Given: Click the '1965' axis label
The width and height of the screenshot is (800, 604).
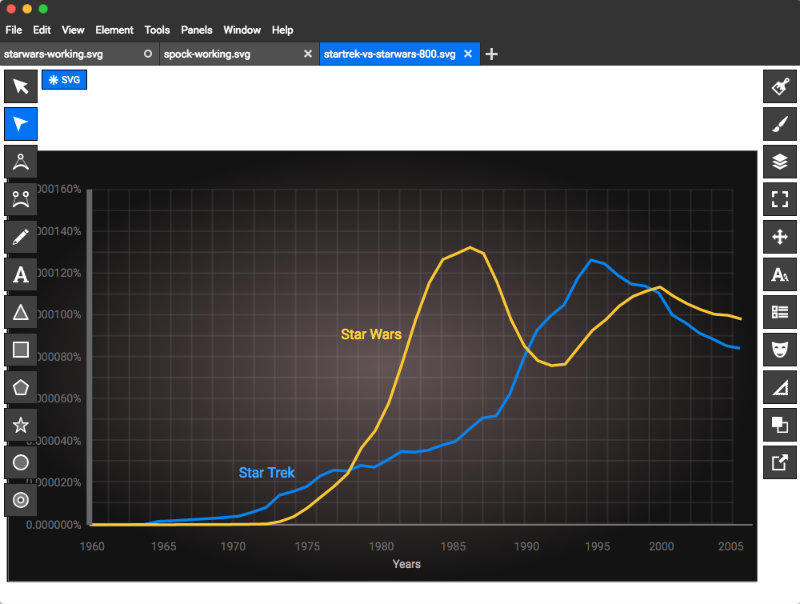Looking at the screenshot, I should pyautogui.click(x=163, y=546).
